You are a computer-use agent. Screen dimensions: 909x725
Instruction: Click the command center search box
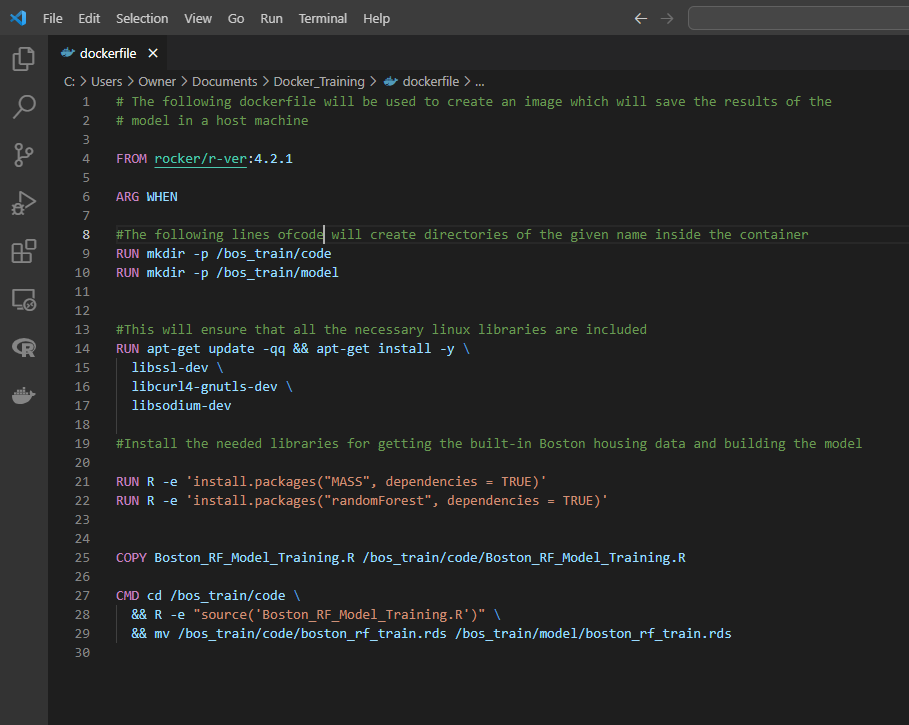[x=798, y=19]
